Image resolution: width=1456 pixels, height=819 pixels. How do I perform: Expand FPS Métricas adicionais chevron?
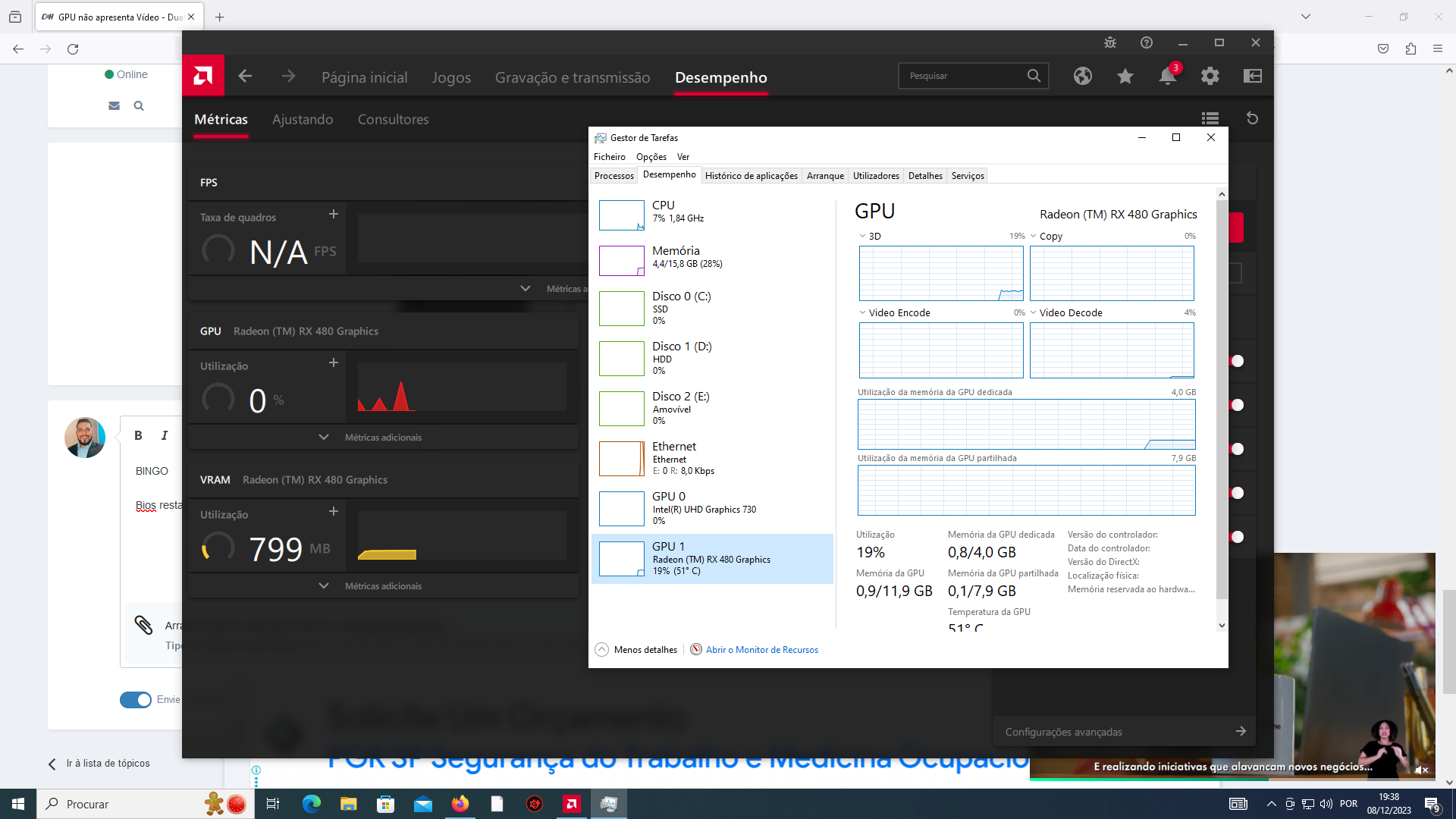(526, 288)
